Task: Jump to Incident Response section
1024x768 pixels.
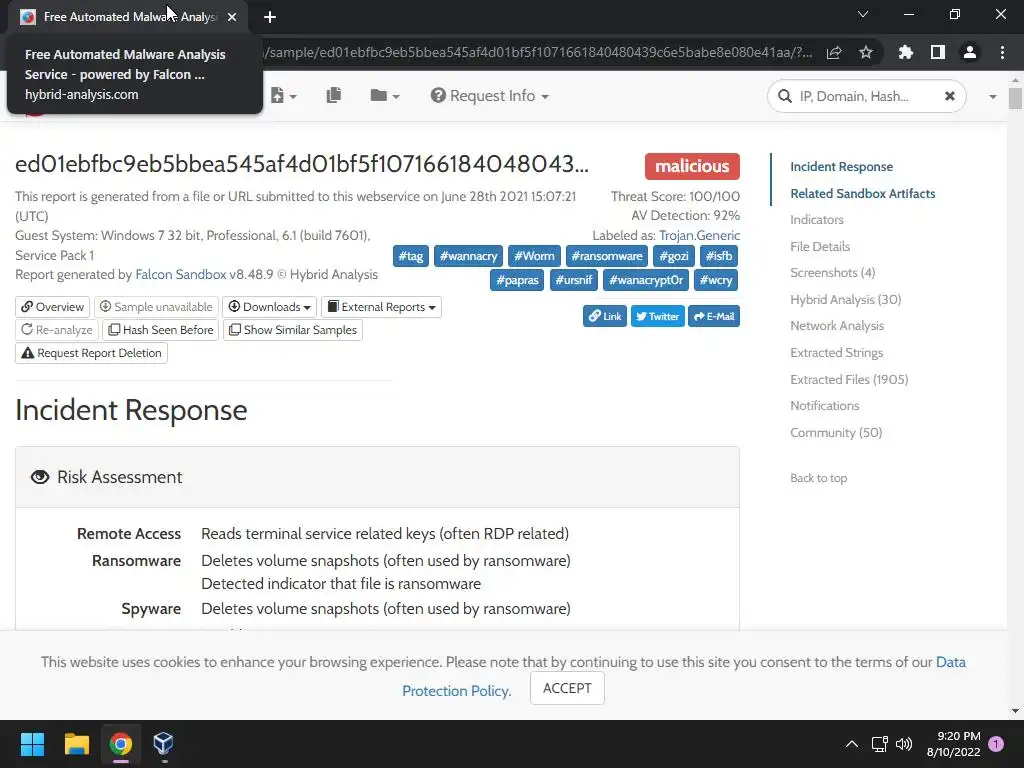Action: pos(841,167)
